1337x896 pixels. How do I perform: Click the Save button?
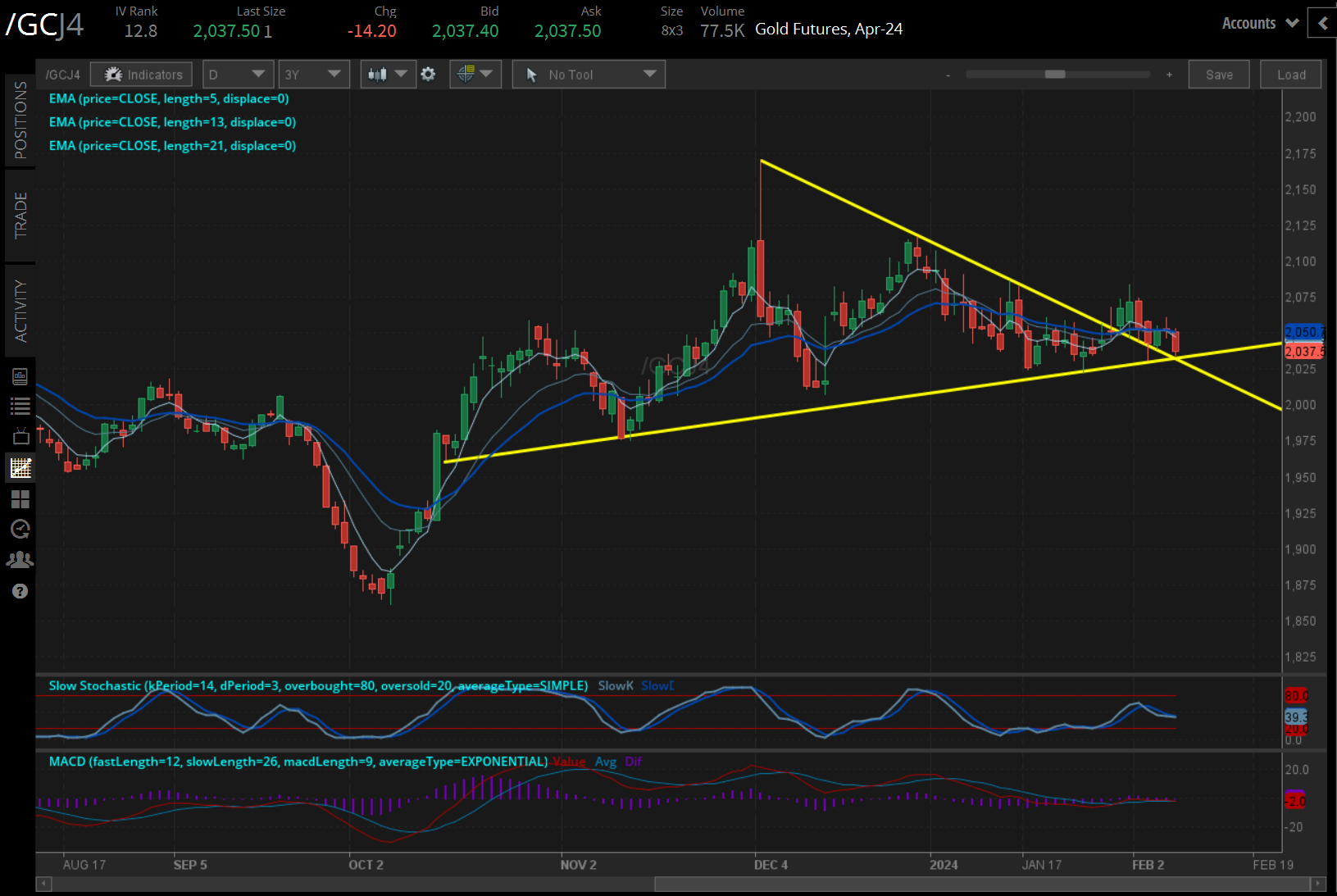pyautogui.click(x=1219, y=74)
